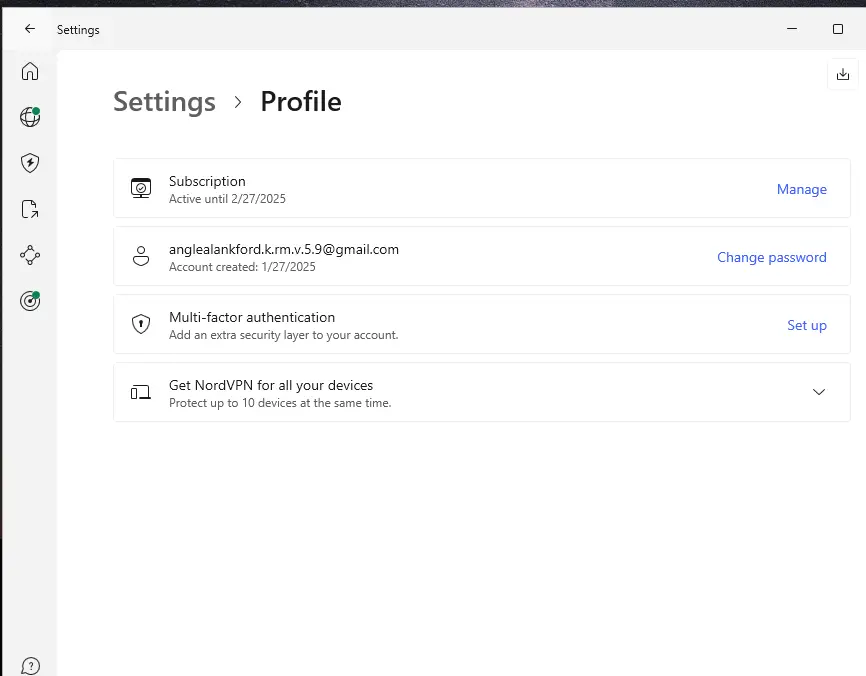Open the file sharing icon in sidebar
Image resolution: width=866 pixels, height=676 pixels.
[x=30, y=209]
